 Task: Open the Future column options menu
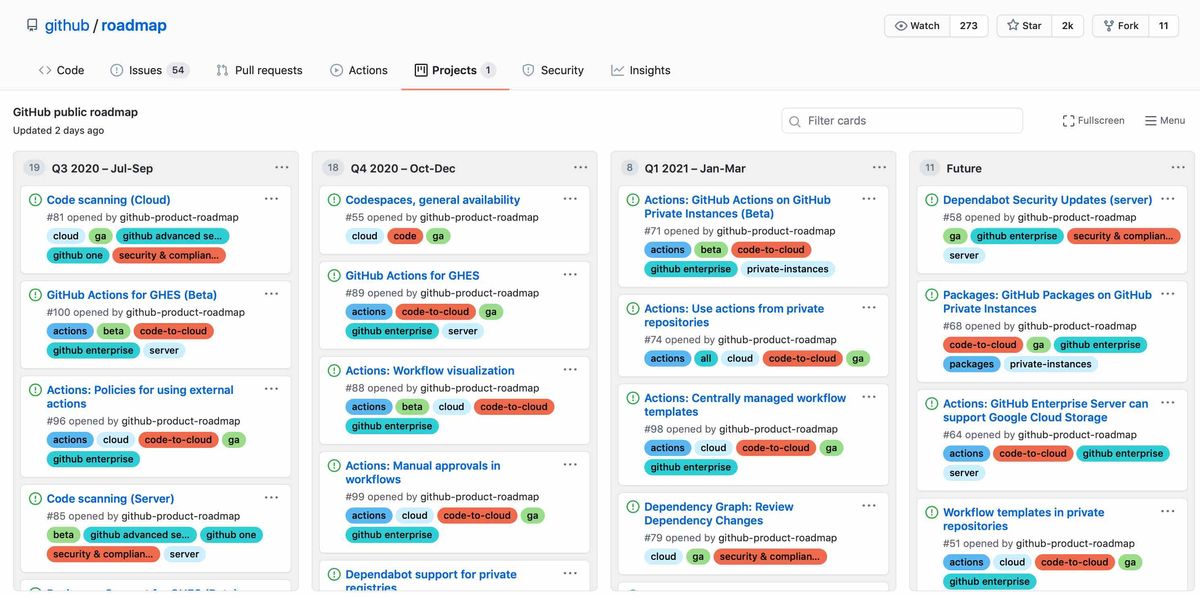tap(1178, 168)
